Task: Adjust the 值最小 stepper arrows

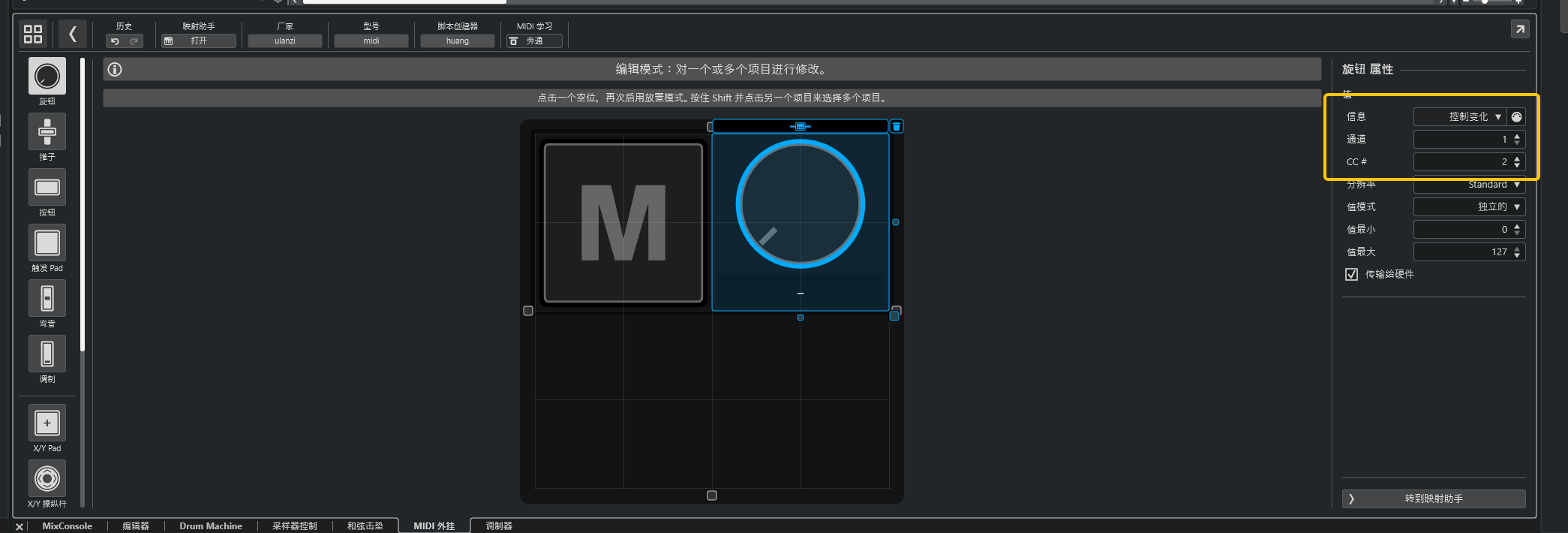Action: [x=1517, y=230]
